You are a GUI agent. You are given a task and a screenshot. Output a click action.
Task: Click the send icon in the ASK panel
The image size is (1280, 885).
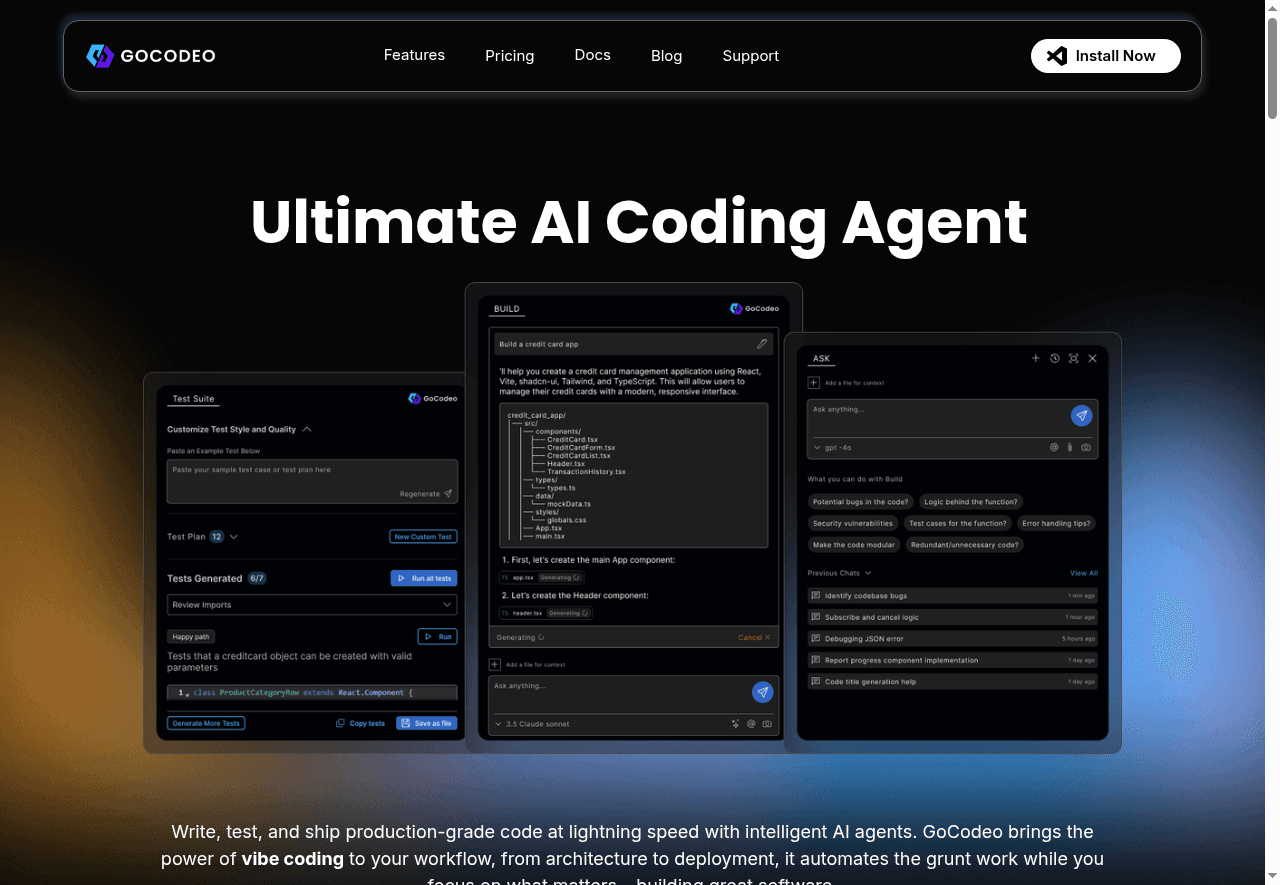tap(1080, 416)
